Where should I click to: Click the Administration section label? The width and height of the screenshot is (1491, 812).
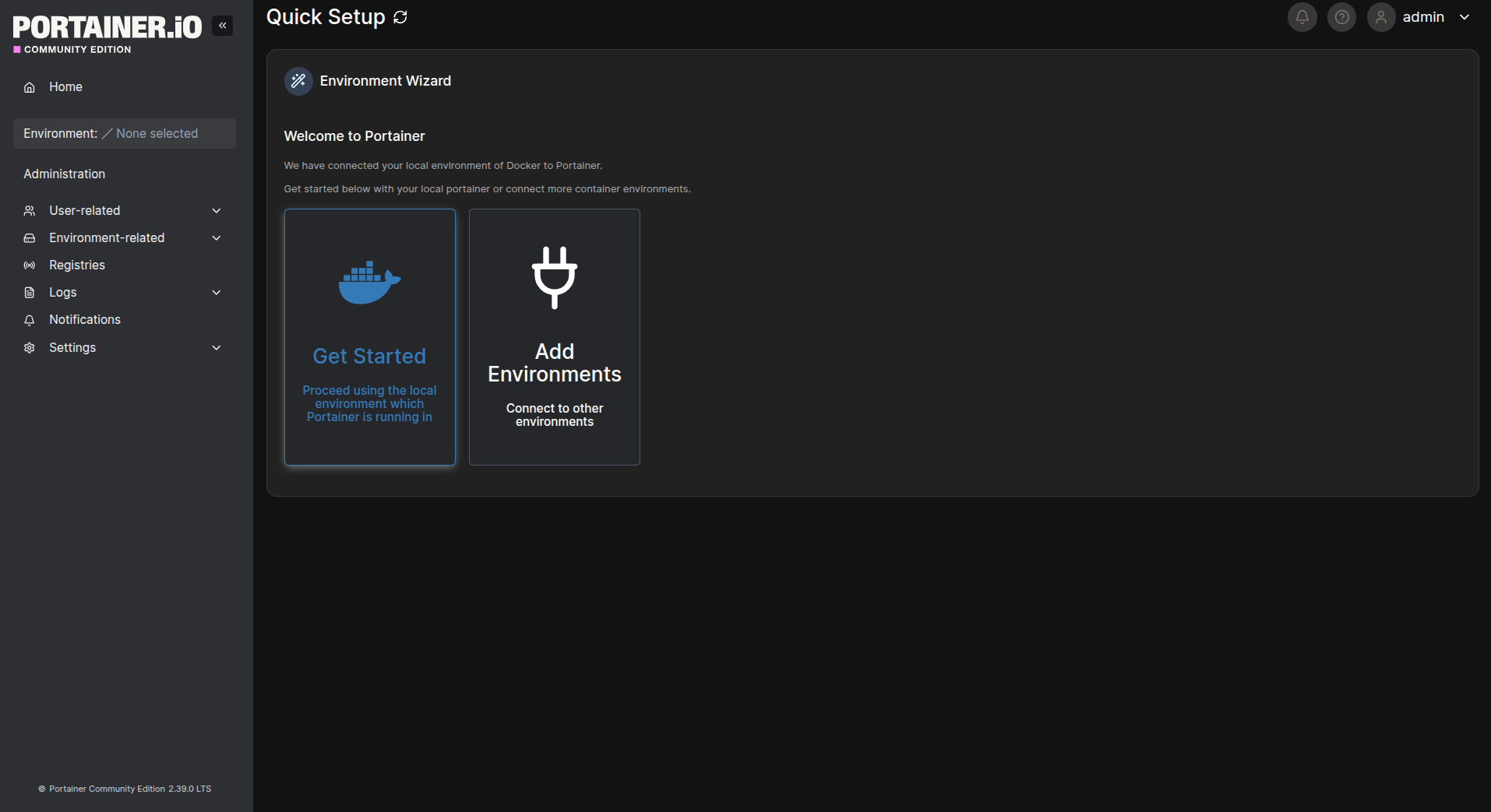[x=65, y=174]
